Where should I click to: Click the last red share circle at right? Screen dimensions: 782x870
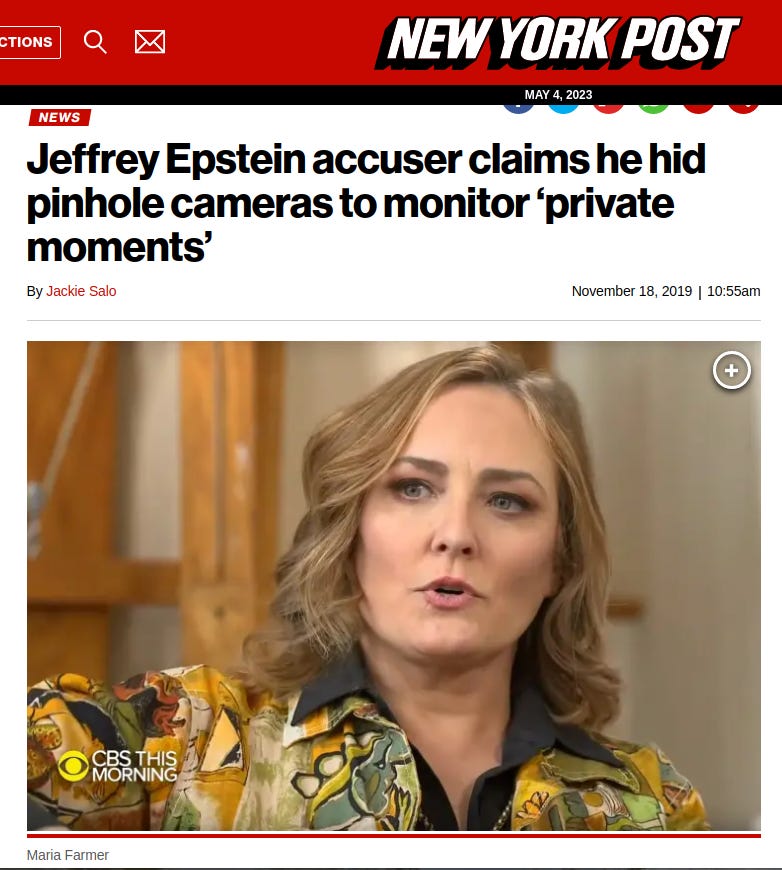pyautogui.click(x=744, y=109)
